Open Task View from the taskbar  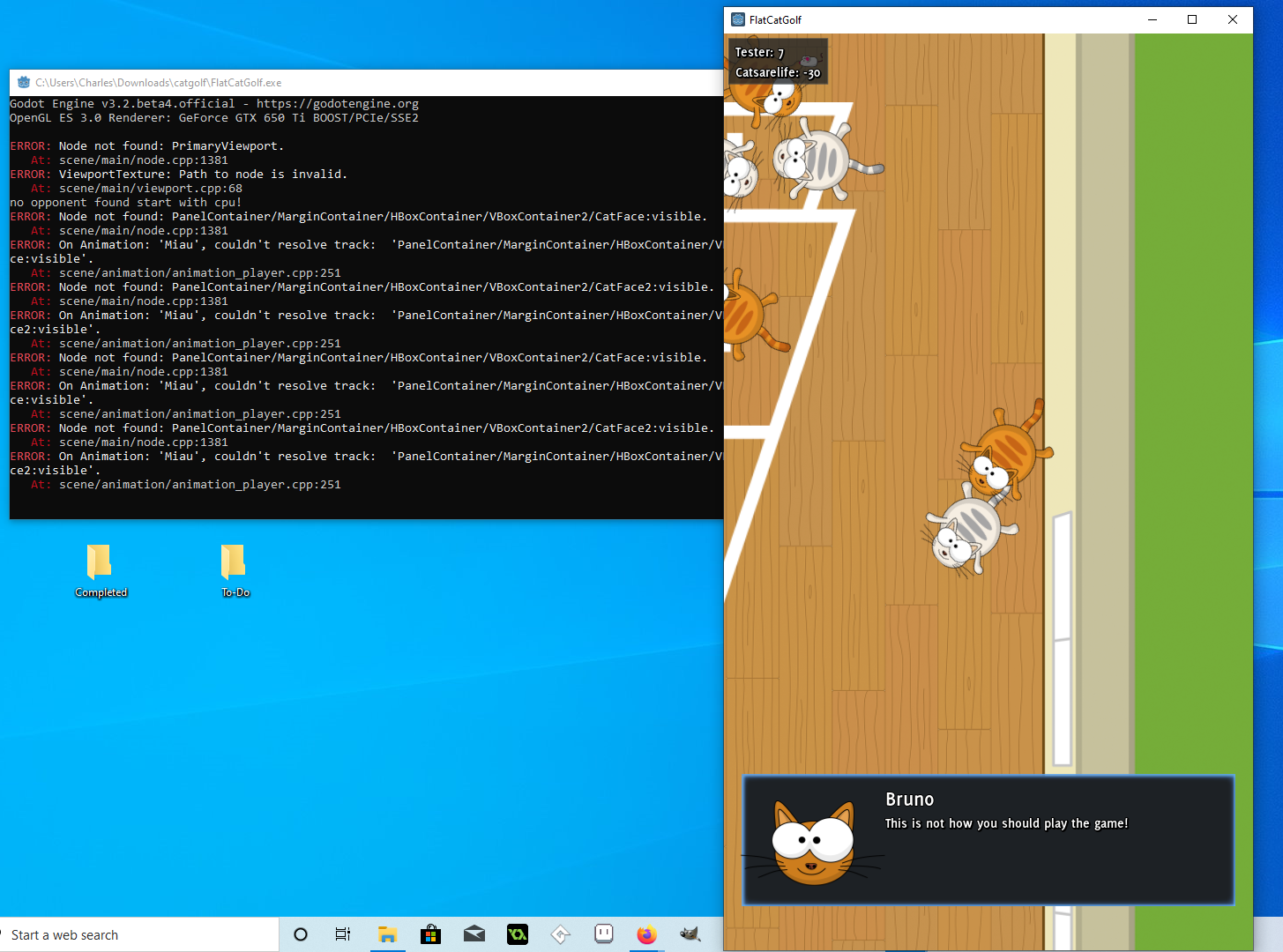tap(343, 934)
